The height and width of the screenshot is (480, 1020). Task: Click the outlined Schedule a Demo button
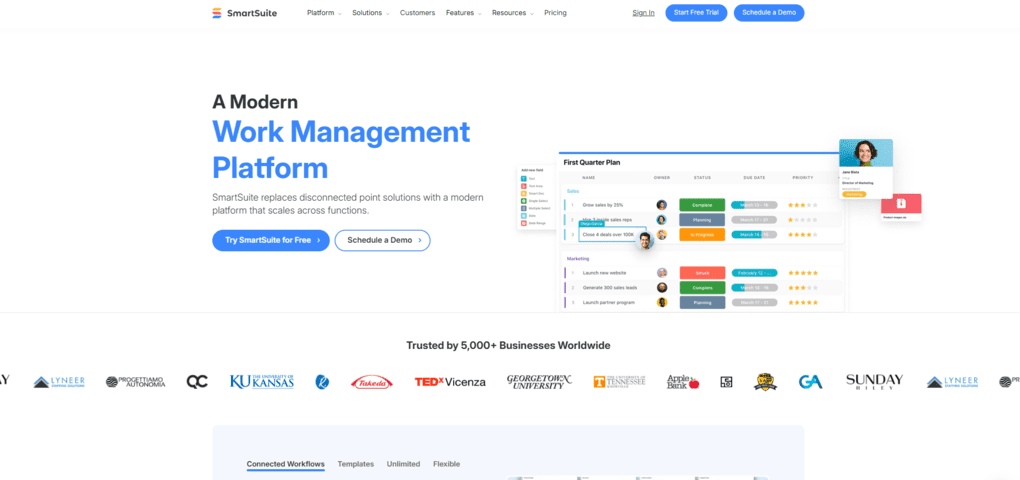382,240
